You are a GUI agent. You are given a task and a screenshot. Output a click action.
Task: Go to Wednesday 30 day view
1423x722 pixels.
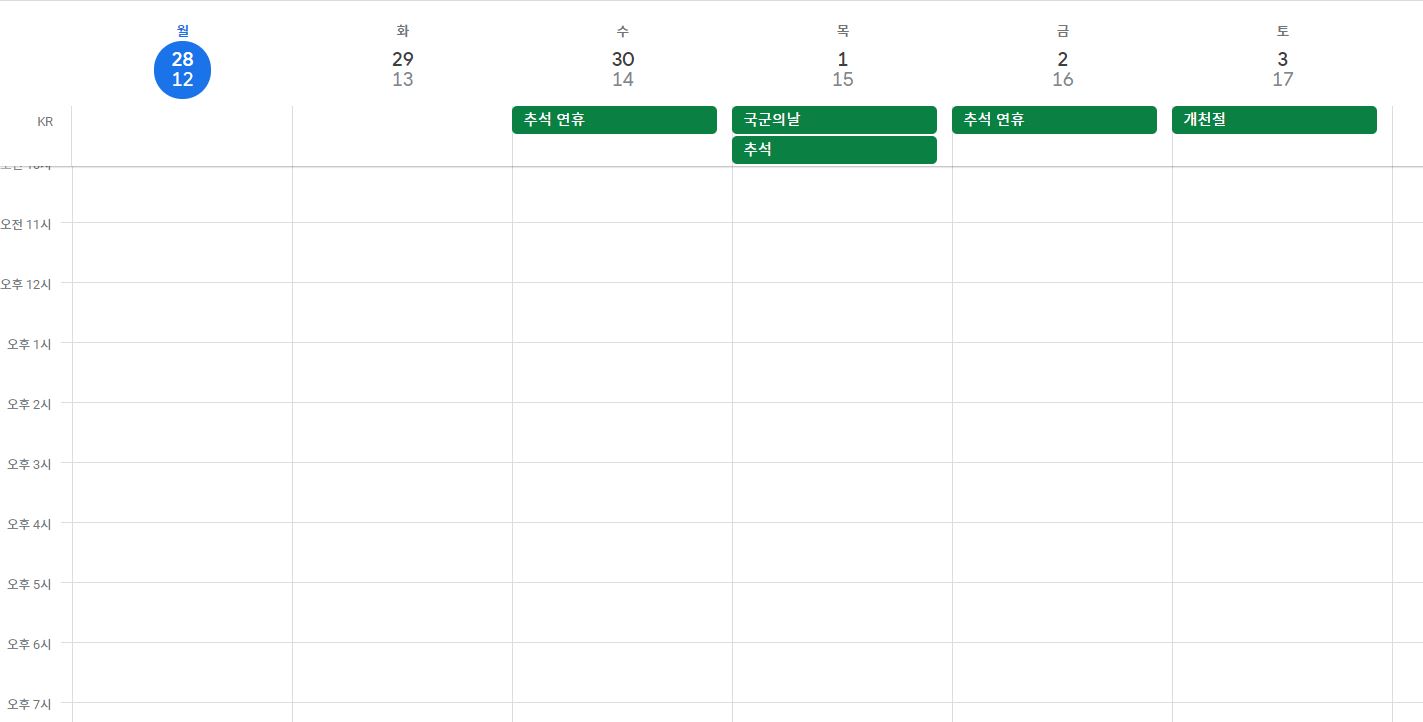pos(622,70)
